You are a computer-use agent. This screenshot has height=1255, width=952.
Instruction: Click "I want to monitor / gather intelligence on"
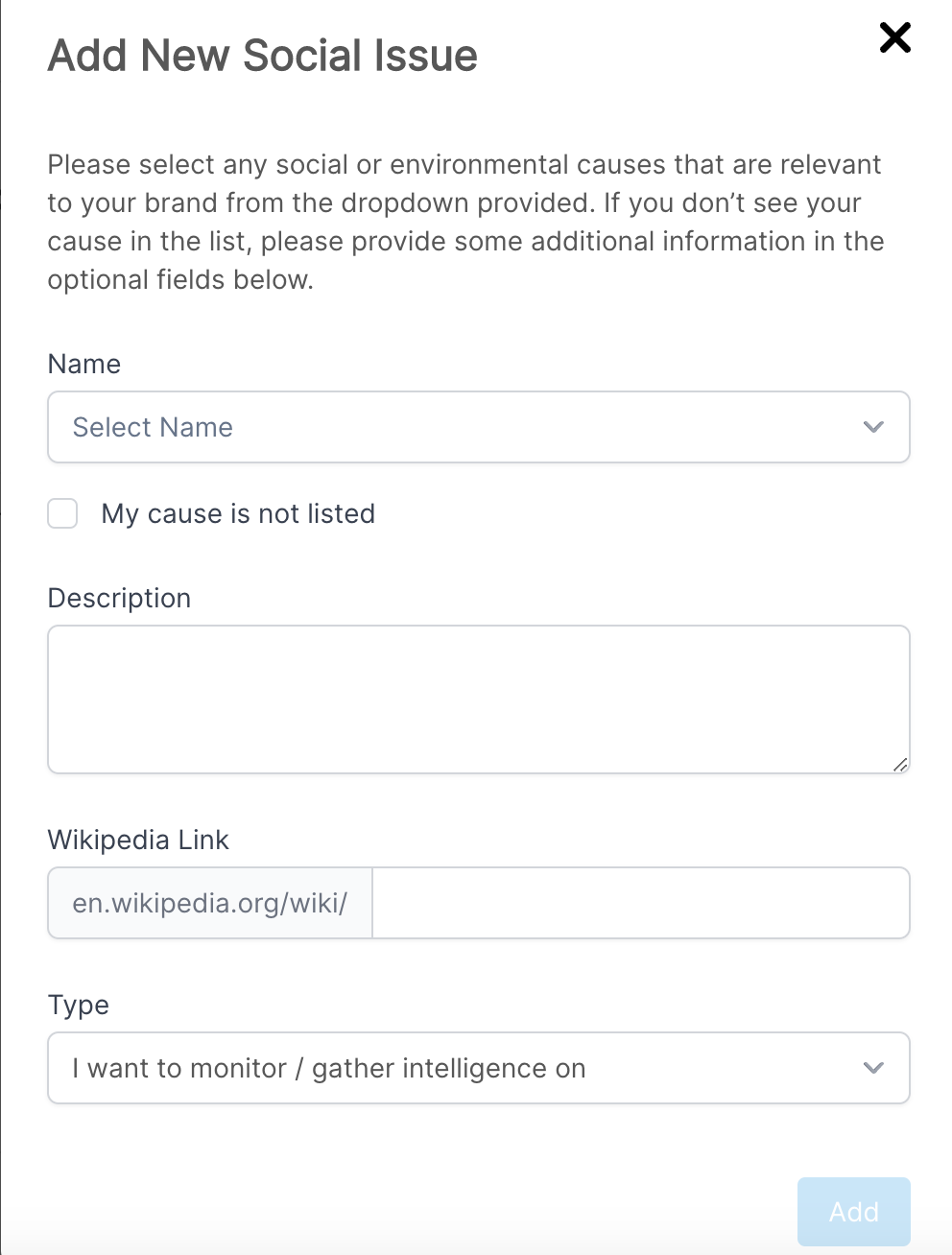pos(329,1068)
